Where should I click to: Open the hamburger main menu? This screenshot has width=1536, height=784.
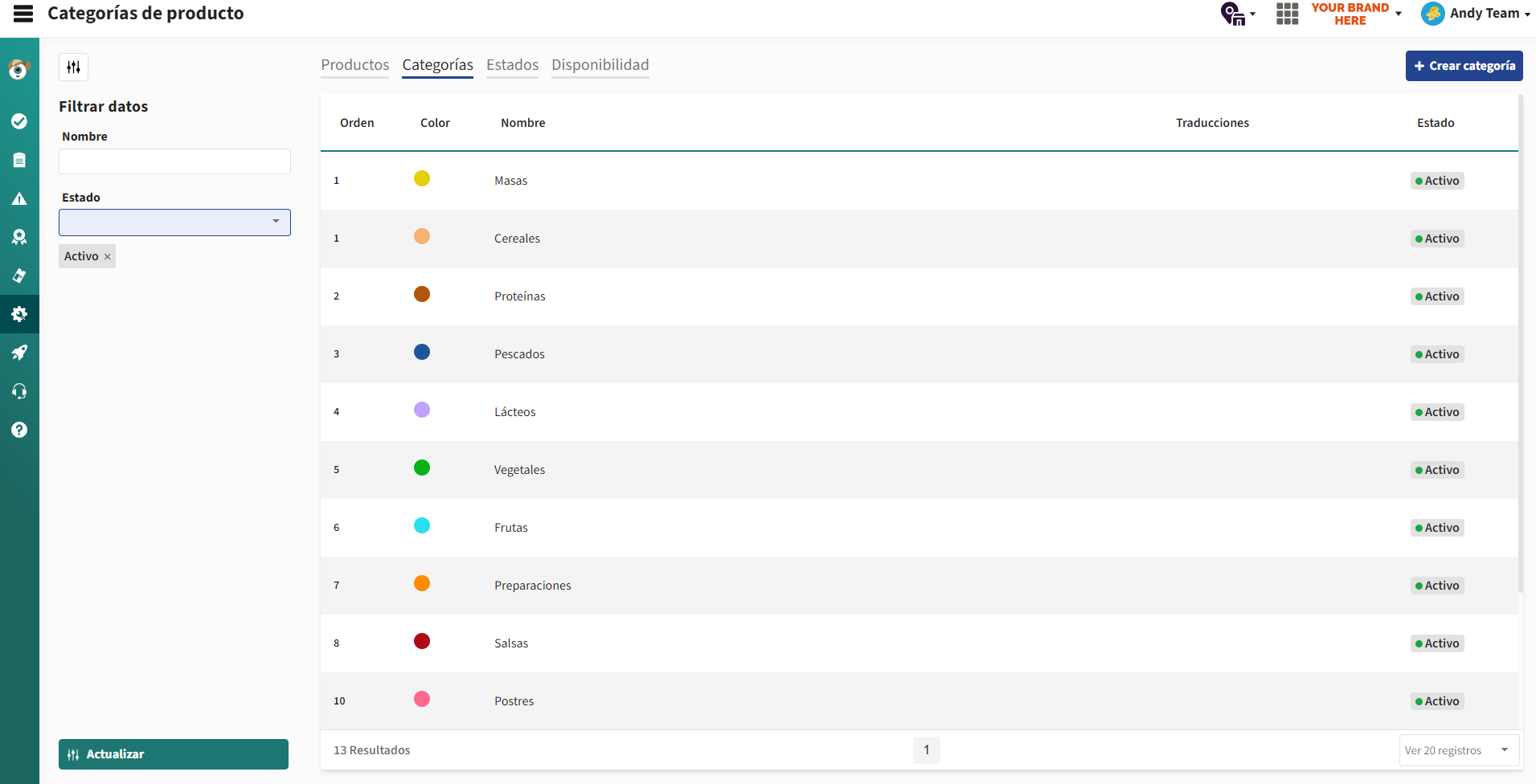(x=23, y=13)
